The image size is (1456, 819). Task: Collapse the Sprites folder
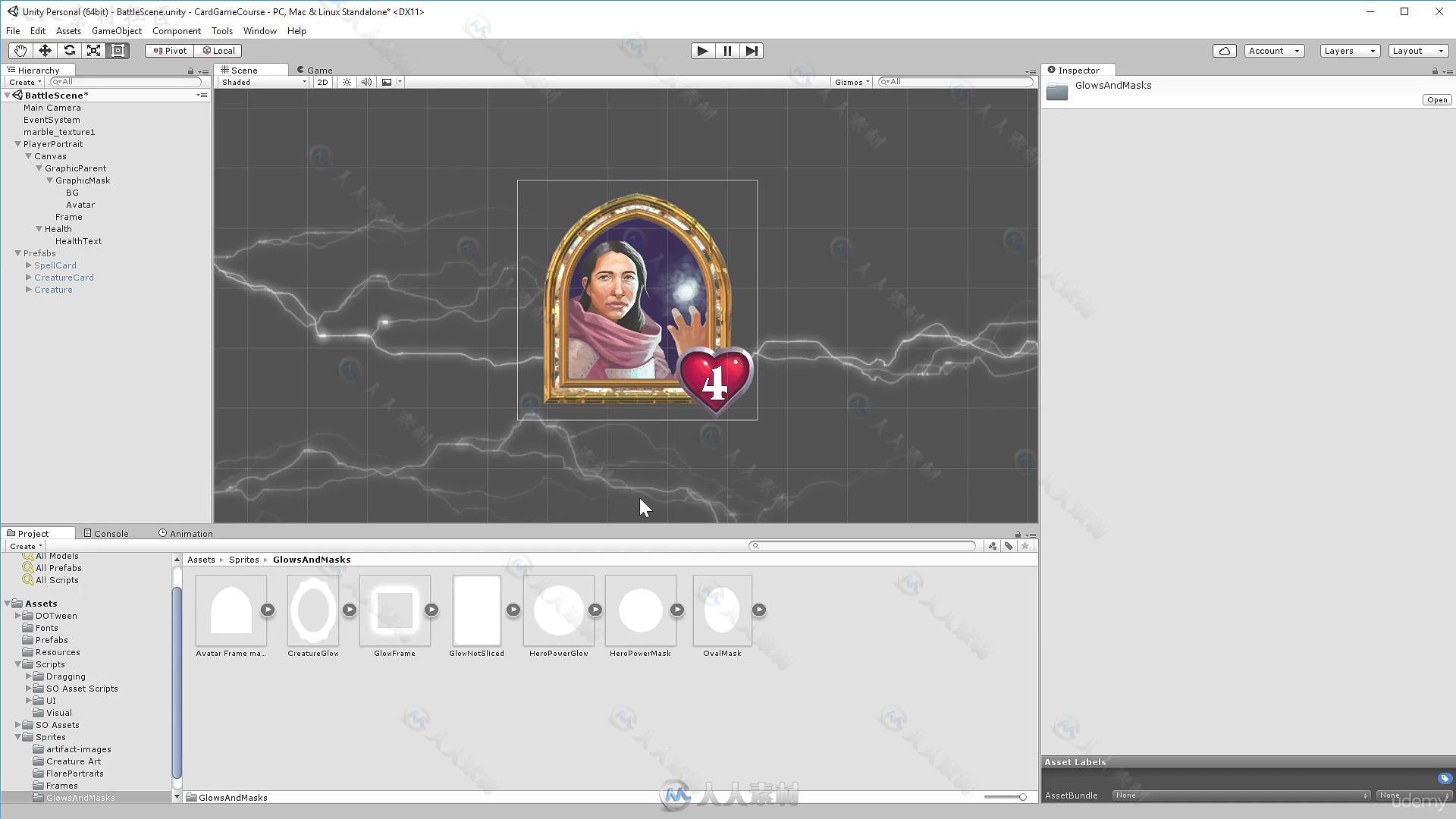[17, 737]
